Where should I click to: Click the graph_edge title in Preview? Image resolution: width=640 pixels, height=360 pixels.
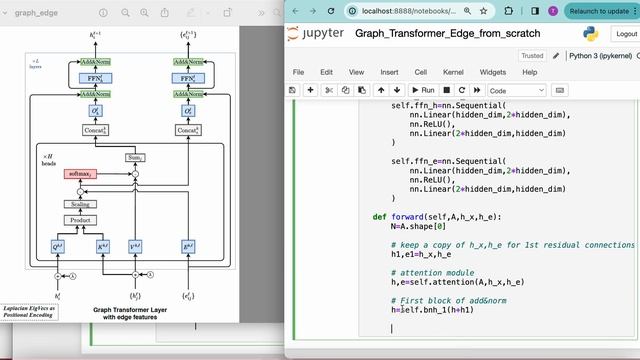click(36, 13)
